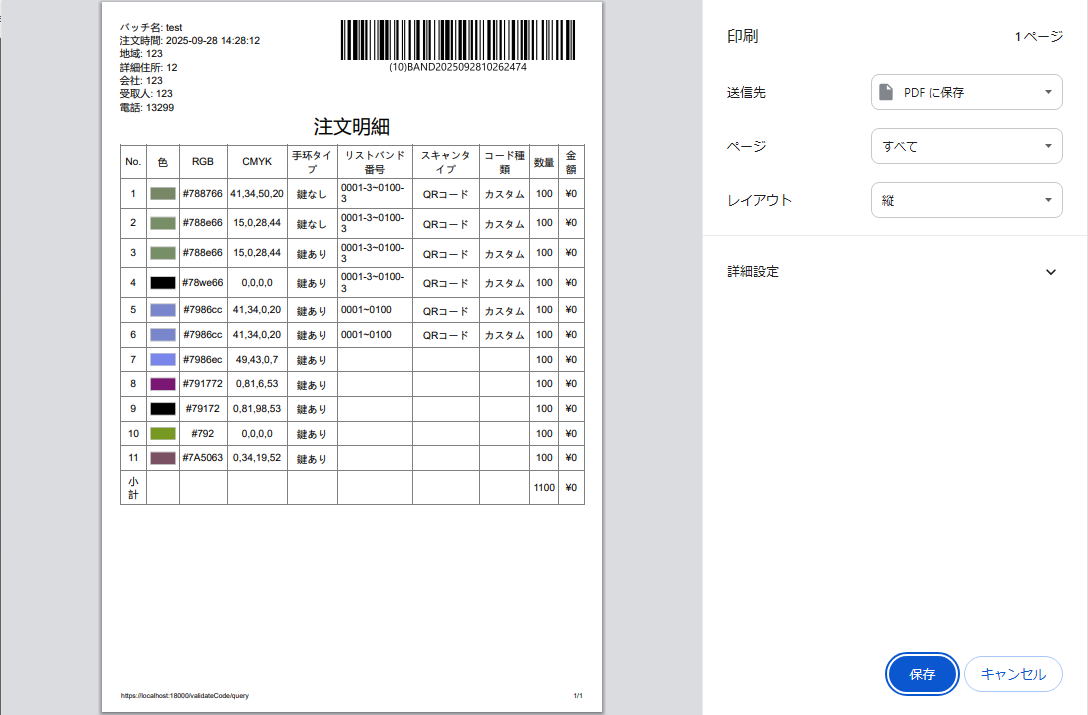The image size is (1088, 715).
Task: Click the color swatch in row 1 (#788766)
Action: click(163, 193)
